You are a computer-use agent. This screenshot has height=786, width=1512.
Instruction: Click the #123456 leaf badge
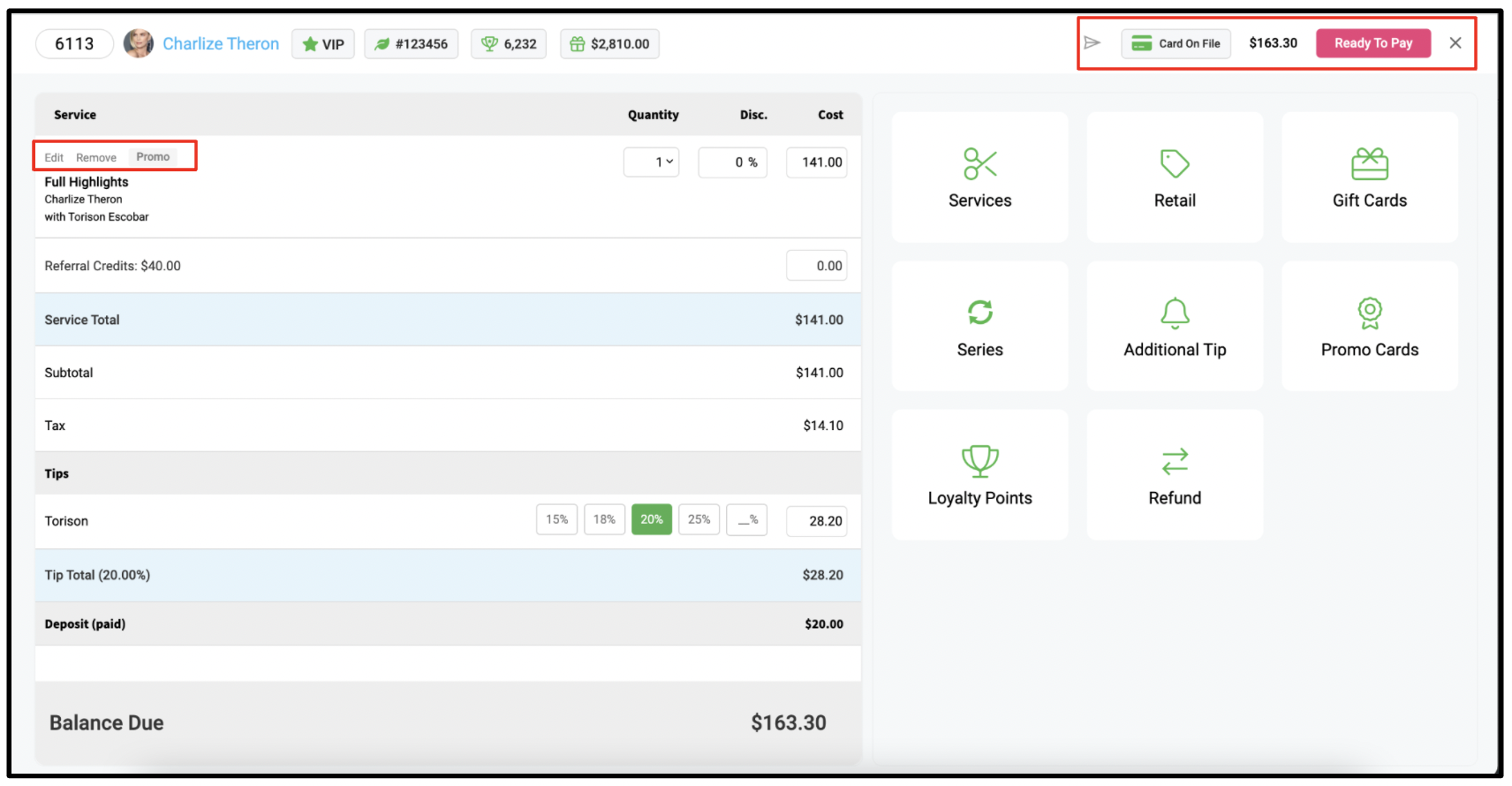click(x=412, y=44)
